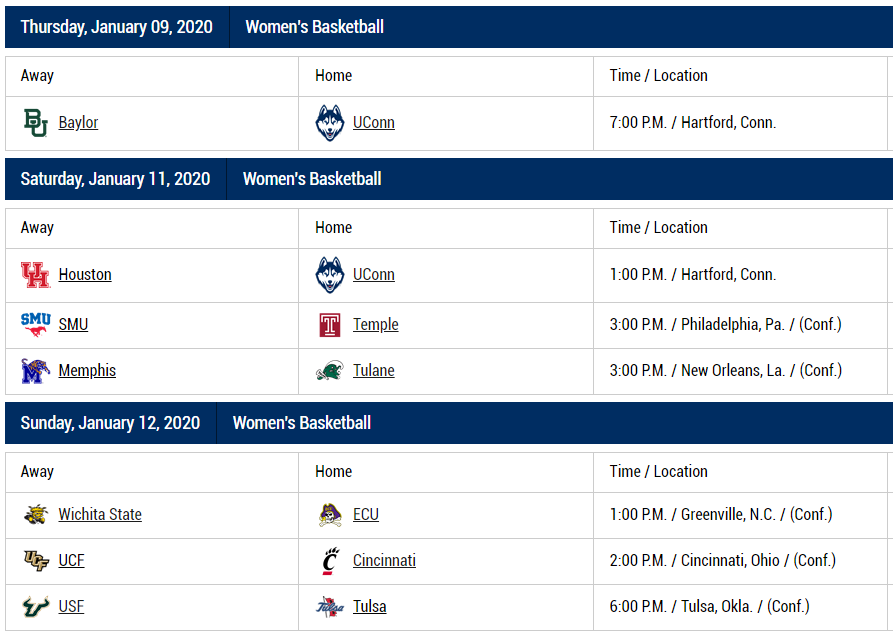893x635 pixels.
Task: Click the Temple T logo
Action: click(x=330, y=325)
